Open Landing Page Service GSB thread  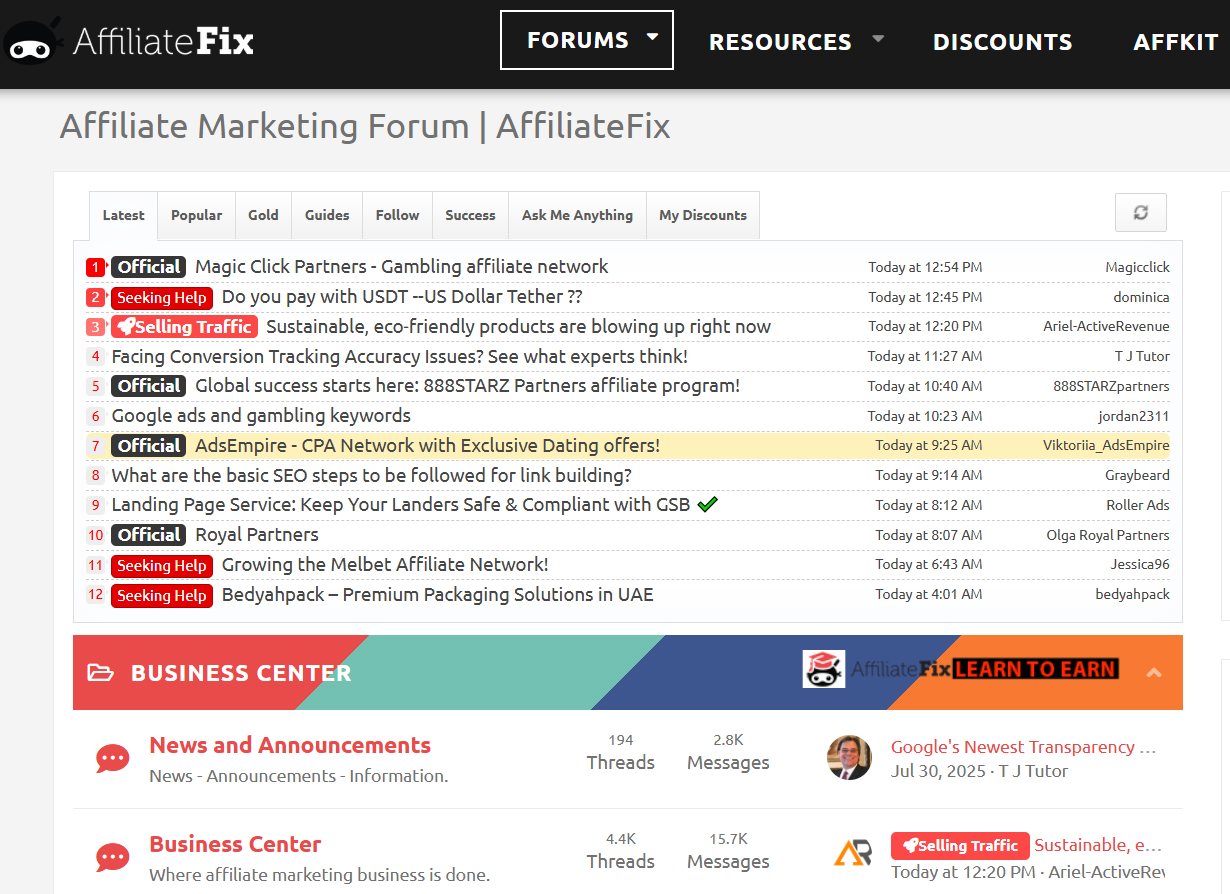[x=400, y=505]
